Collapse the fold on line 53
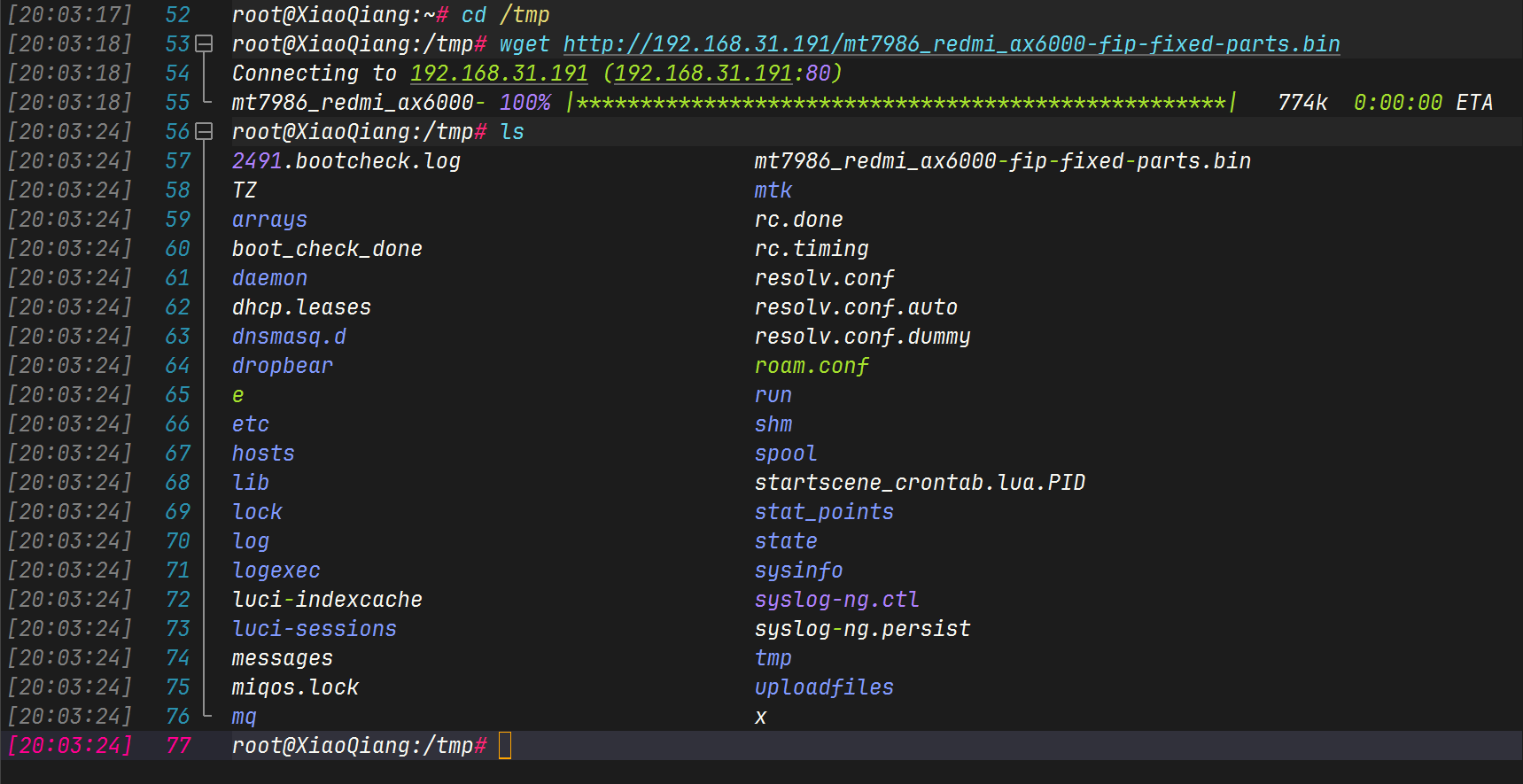This screenshot has height=784, width=1523. (x=204, y=44)
